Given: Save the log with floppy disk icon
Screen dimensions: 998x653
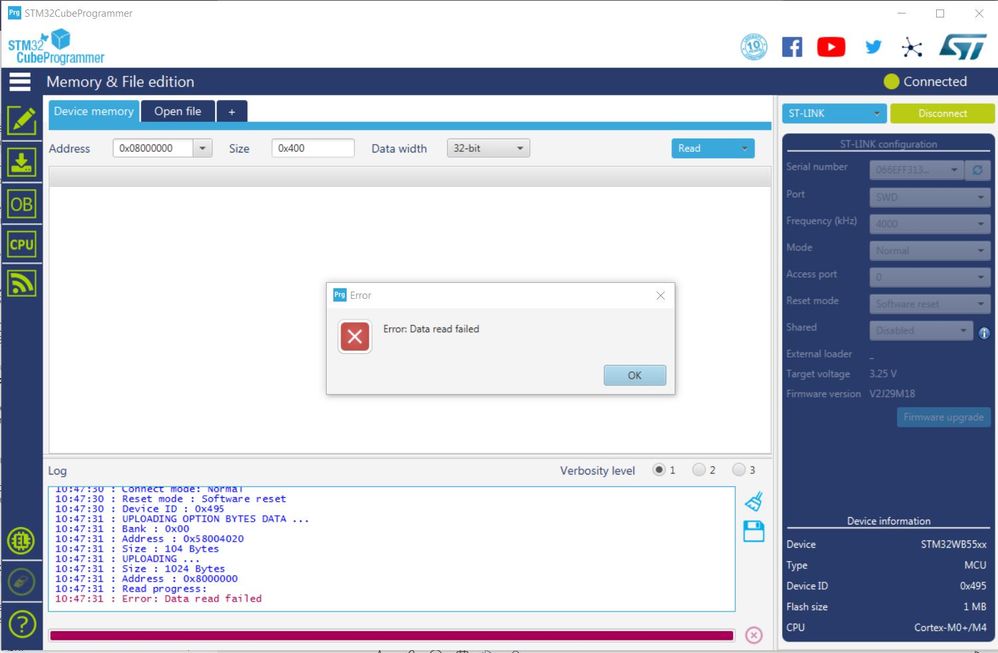Looking at the screenshot, I should point(754,531).
